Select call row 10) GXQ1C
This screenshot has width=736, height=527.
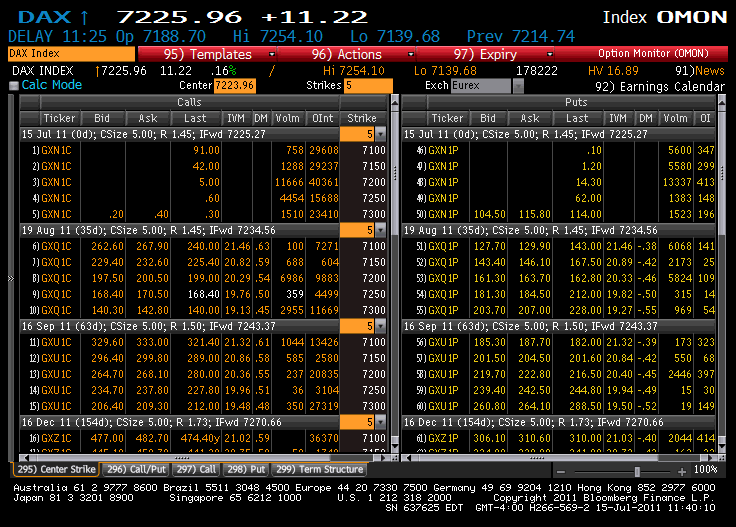[203, 310]
